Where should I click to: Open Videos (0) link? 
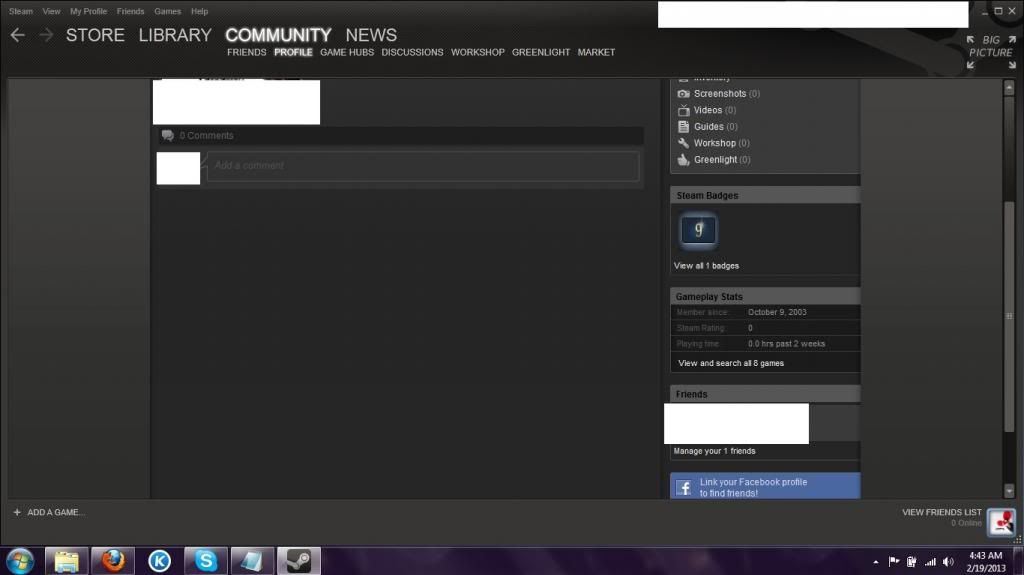coord(714,110)
